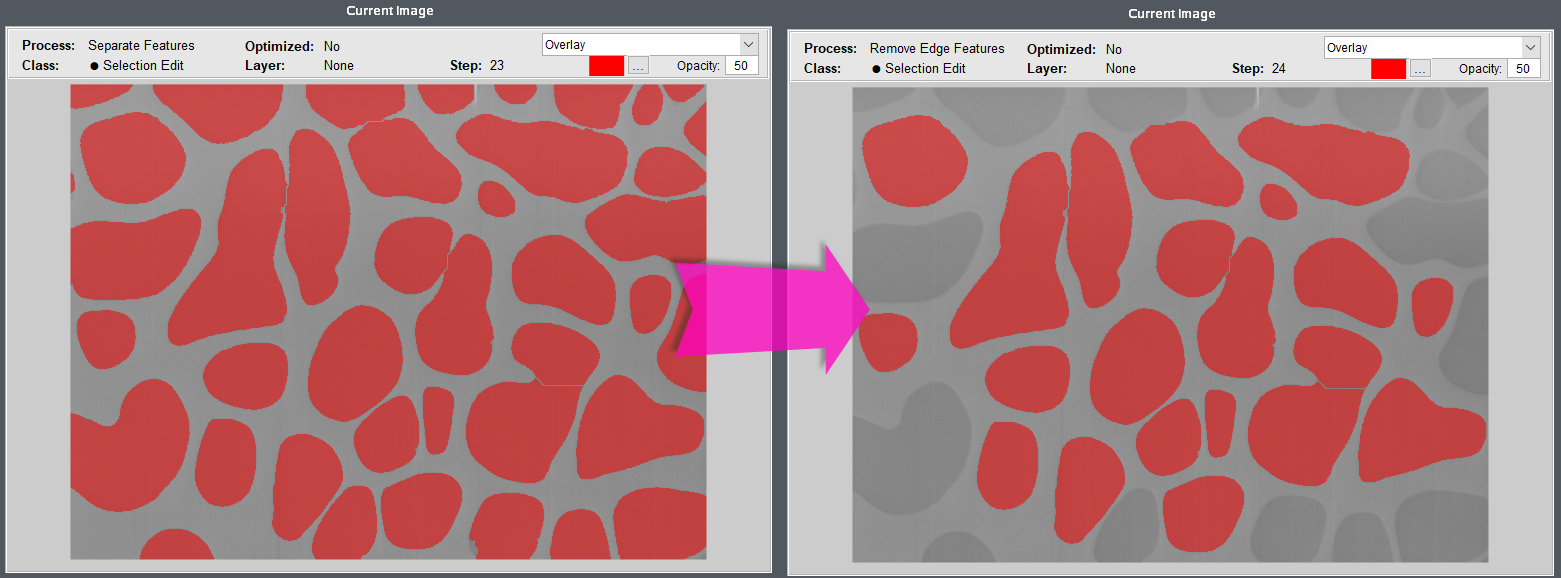
Task: Click Optimized value 'No' in left panel
Action: pyautogui.click(x=332, y=46)
